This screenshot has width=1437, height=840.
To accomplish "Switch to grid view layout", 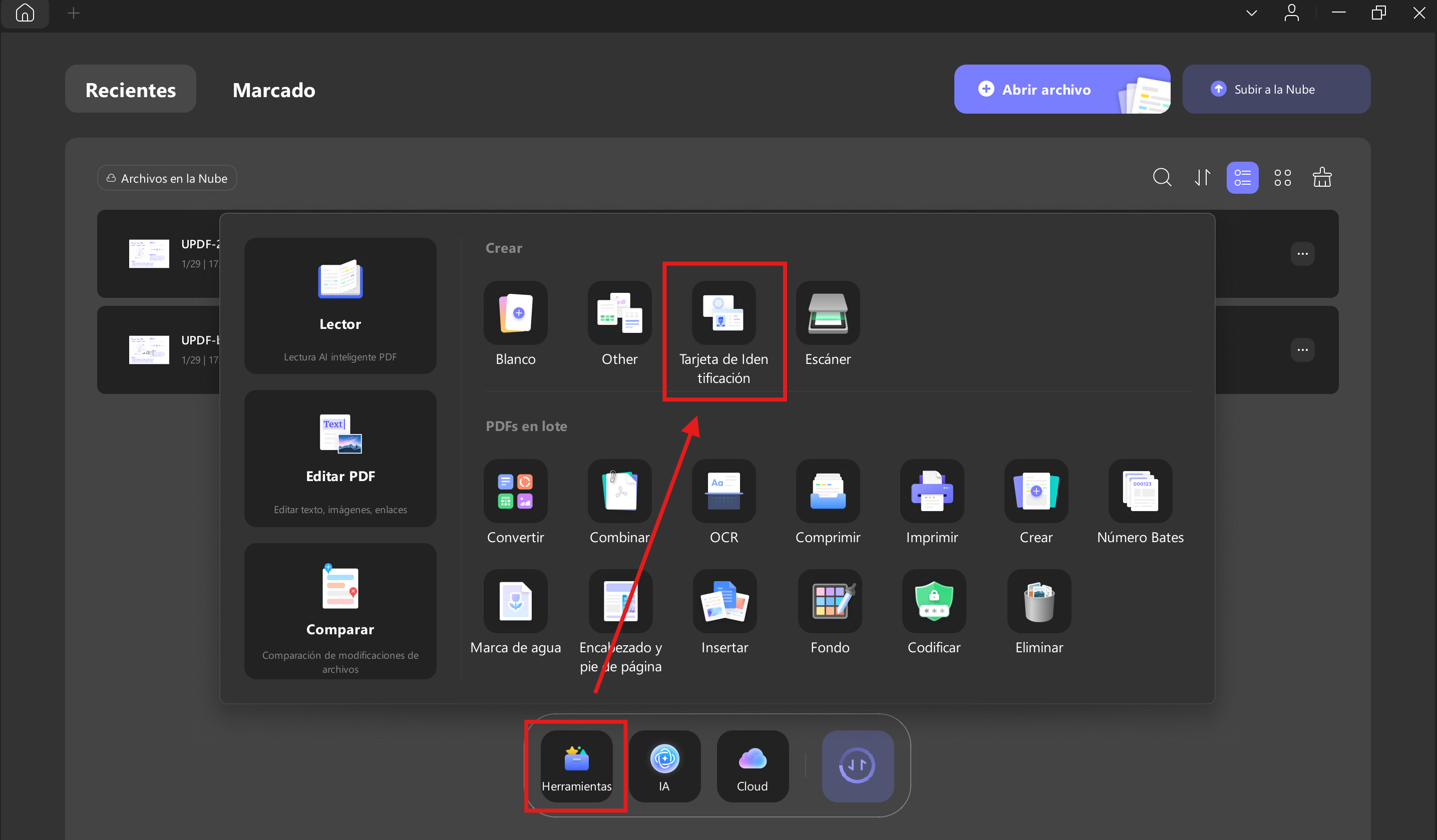I will tap(1282, 177).
